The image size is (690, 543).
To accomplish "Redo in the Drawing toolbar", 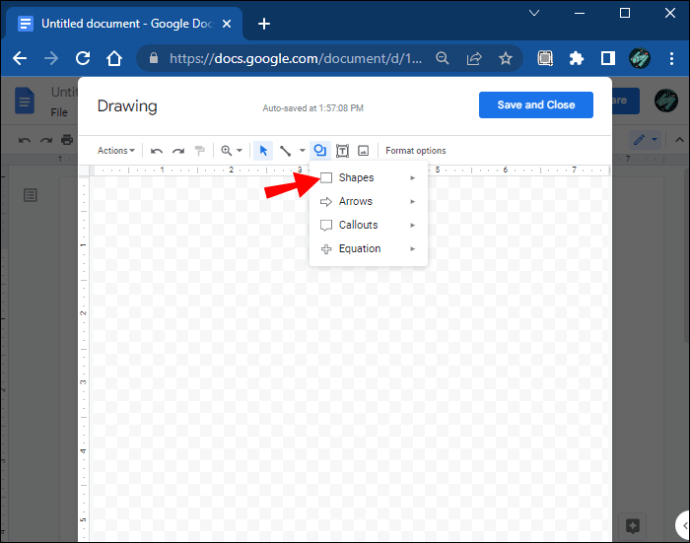I will coord(178,151).
